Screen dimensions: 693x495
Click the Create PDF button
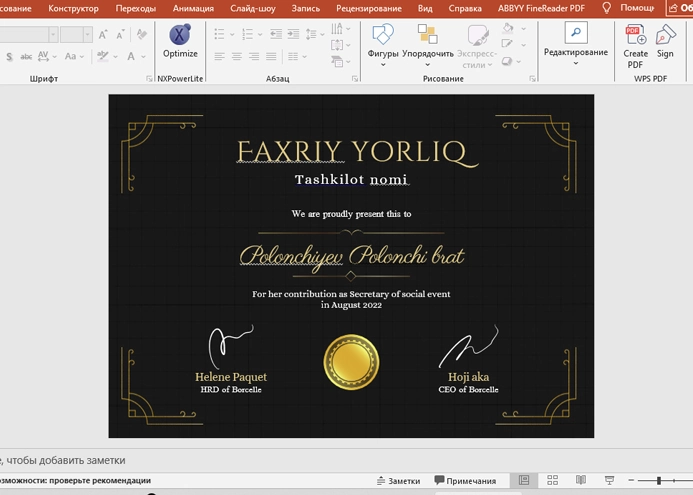tap(635, 46)
